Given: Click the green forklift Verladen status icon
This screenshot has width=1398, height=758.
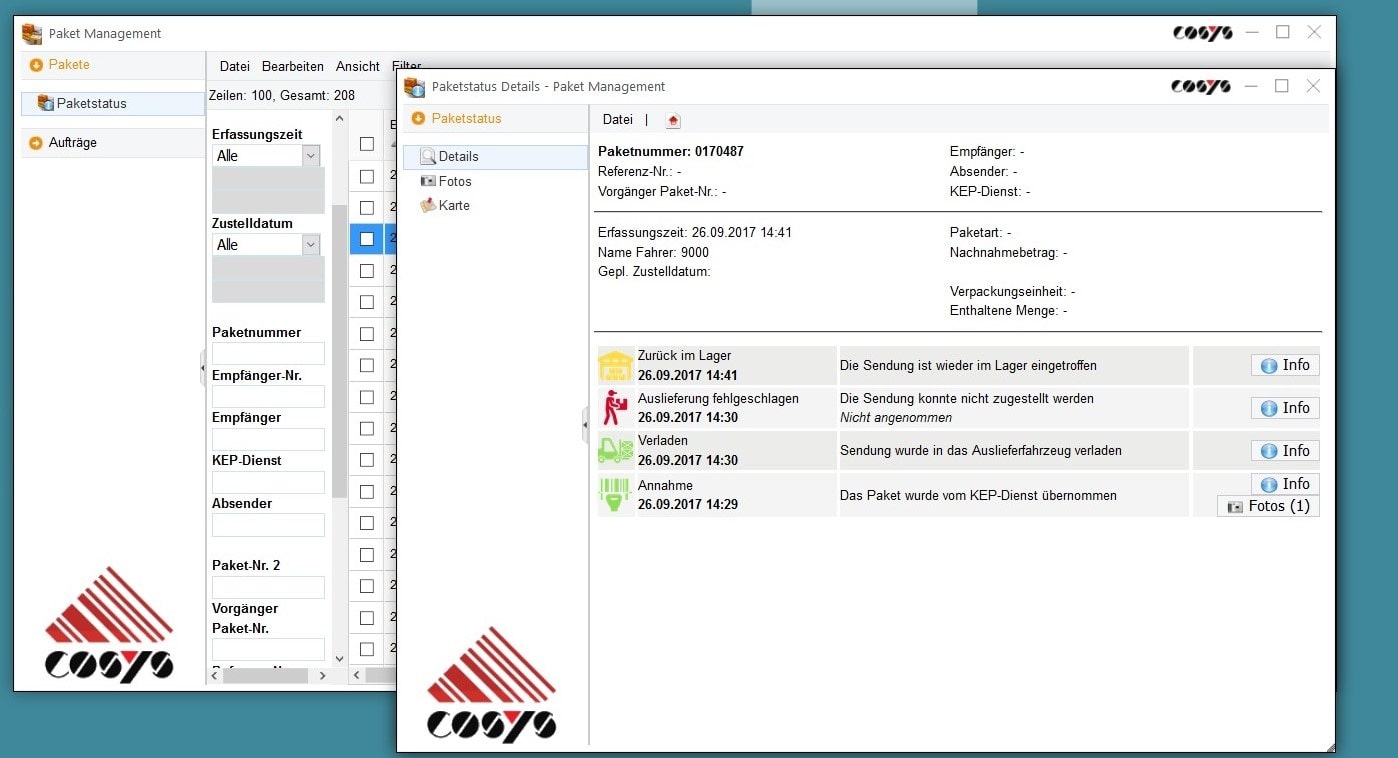Looking at the screenshot, I should pyautogui.click(x=614, y=450).
